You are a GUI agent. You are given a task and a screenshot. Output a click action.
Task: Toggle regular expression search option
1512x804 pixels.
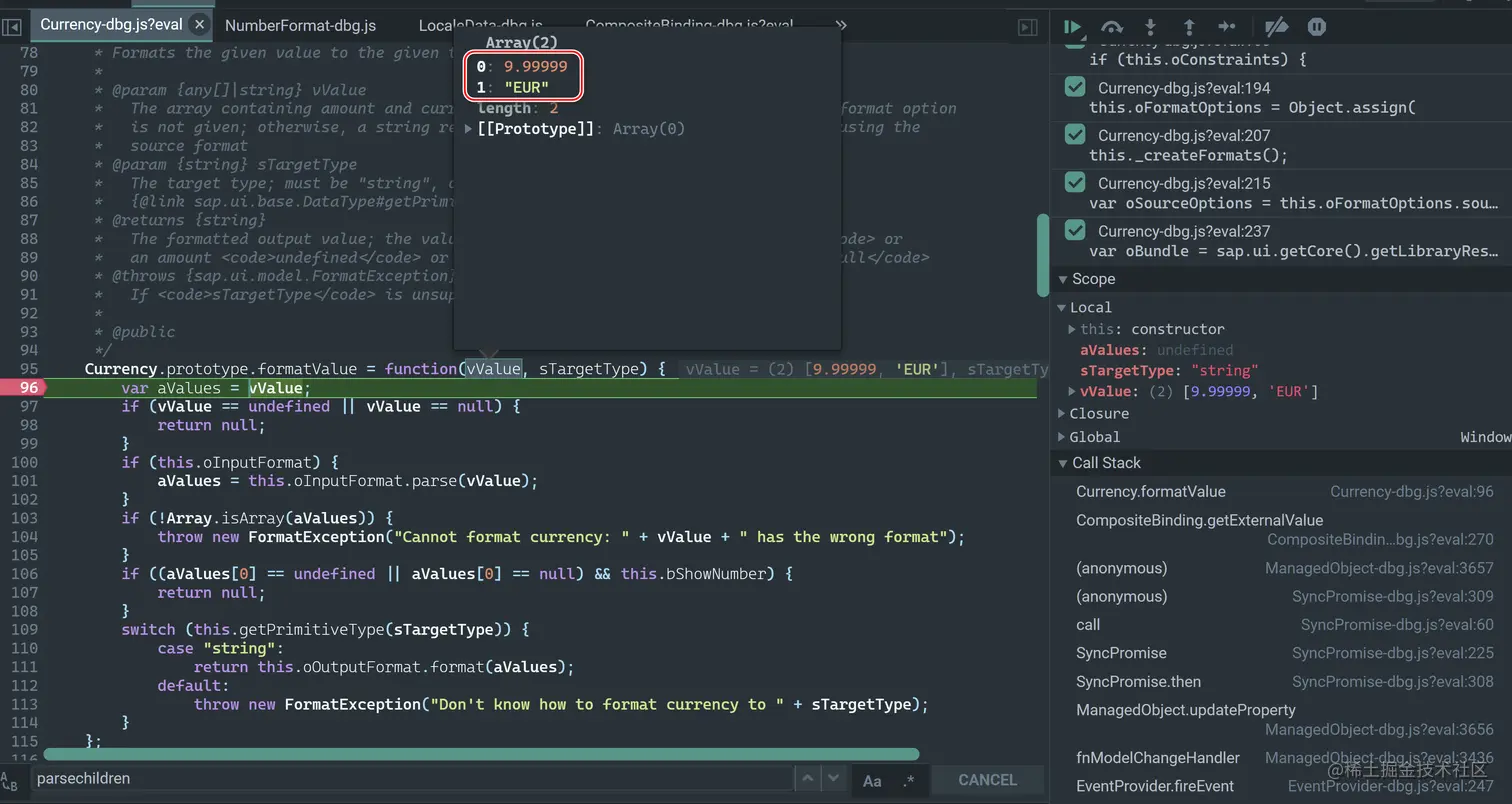[908, 781]
